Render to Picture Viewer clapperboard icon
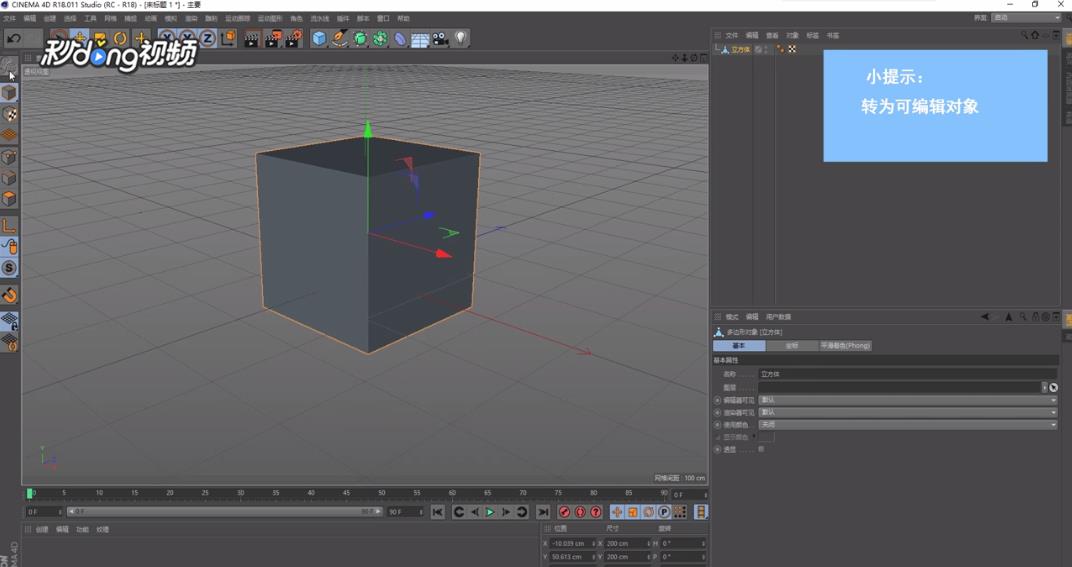The width and height of the screenshot is (1072, 567). click(x=272, y=39)
